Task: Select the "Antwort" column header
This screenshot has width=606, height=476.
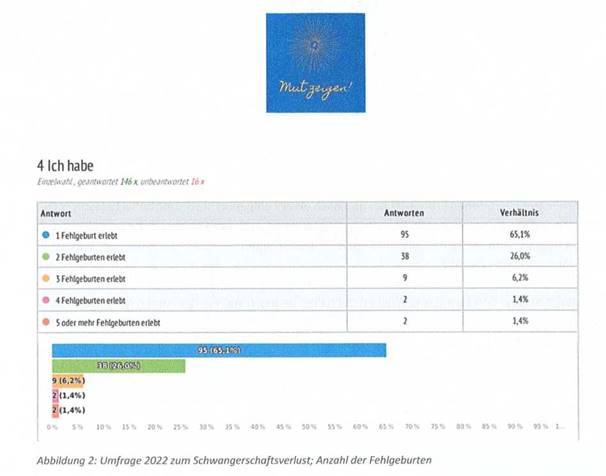Action: tap(54, 213)
